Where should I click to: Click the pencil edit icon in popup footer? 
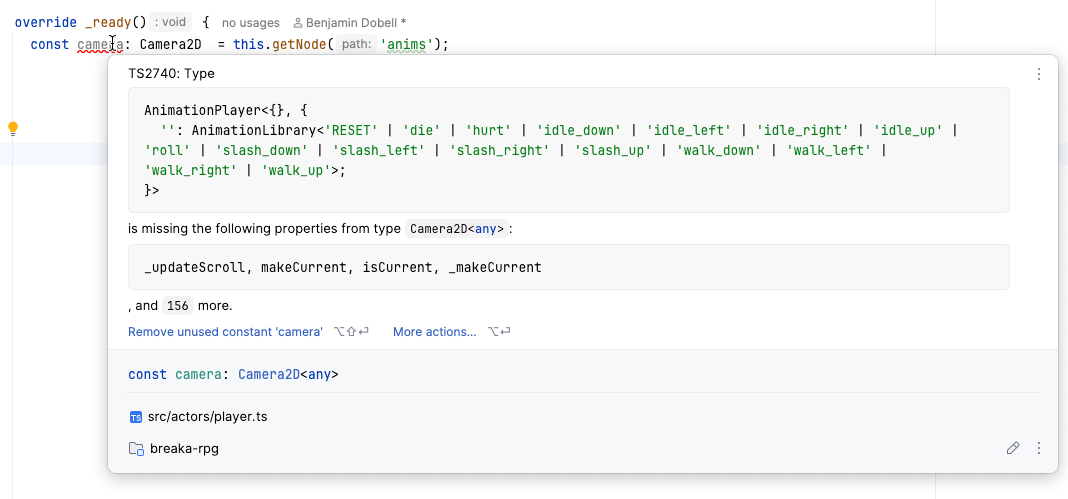pyautogui.click(x=1013, y=448)
